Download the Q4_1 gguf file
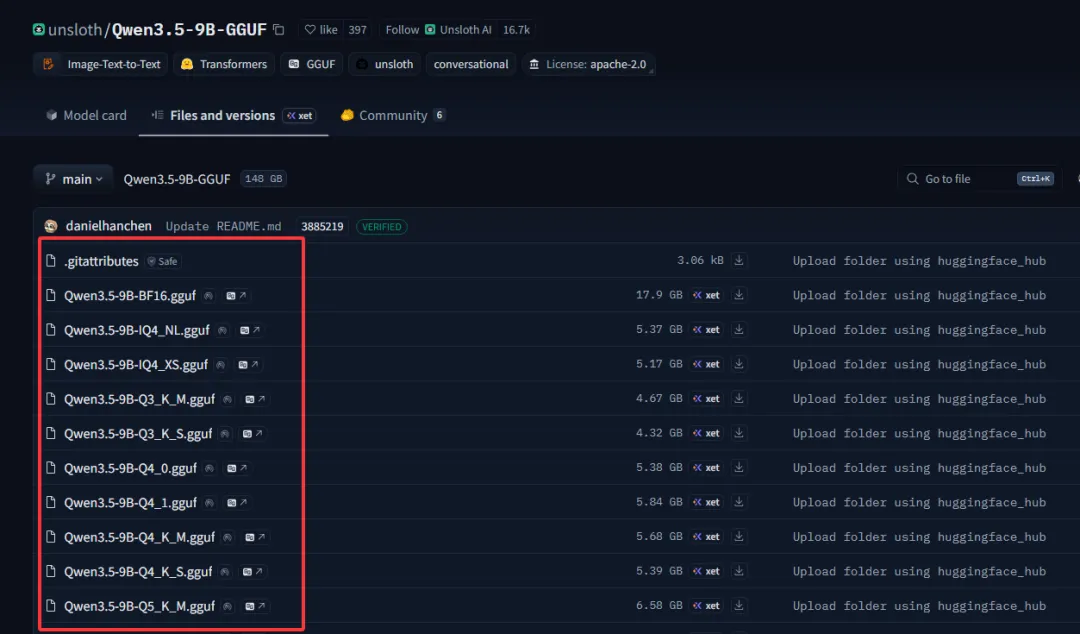Viewport: 1080px width, 634px height. [x=738, y=502]
